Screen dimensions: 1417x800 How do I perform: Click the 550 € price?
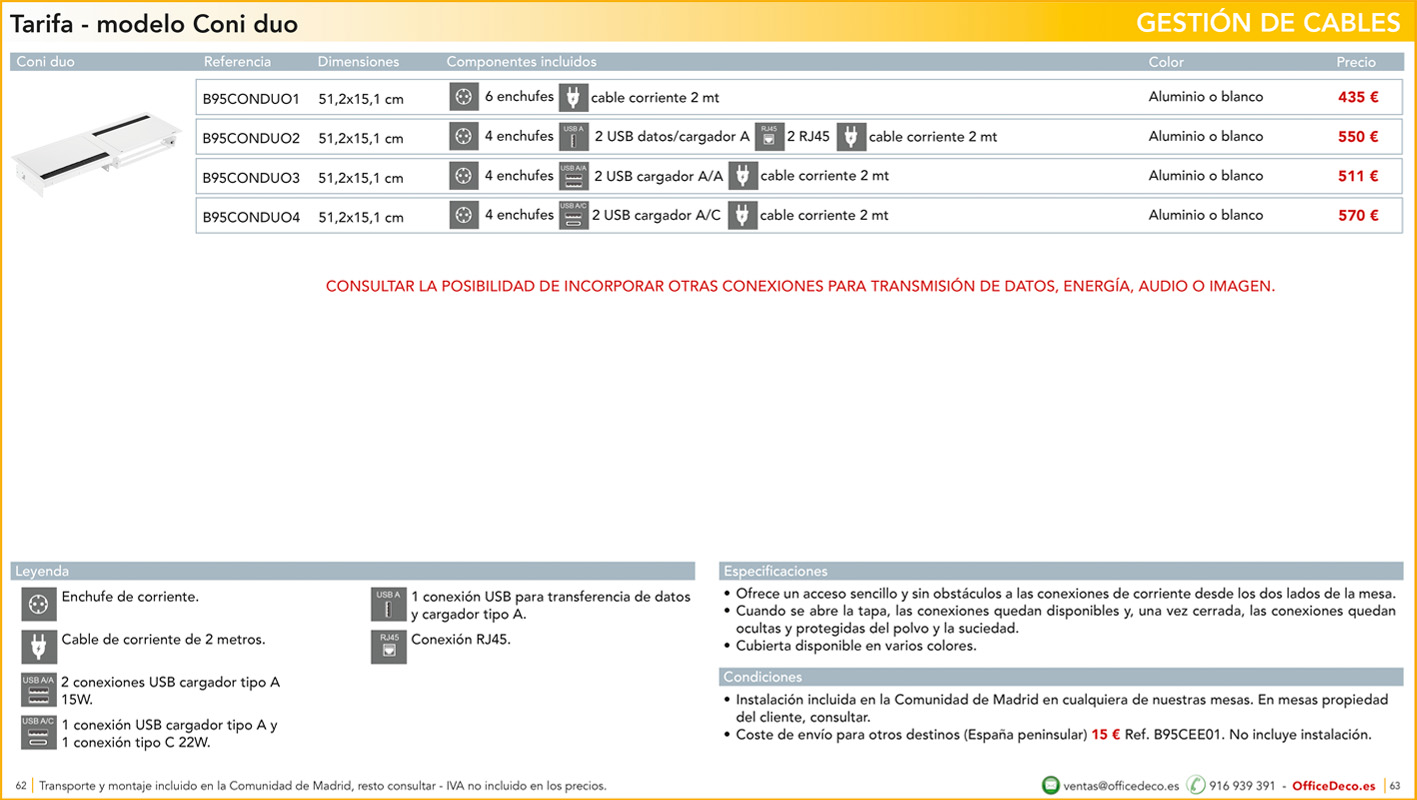click(1358, 136)
